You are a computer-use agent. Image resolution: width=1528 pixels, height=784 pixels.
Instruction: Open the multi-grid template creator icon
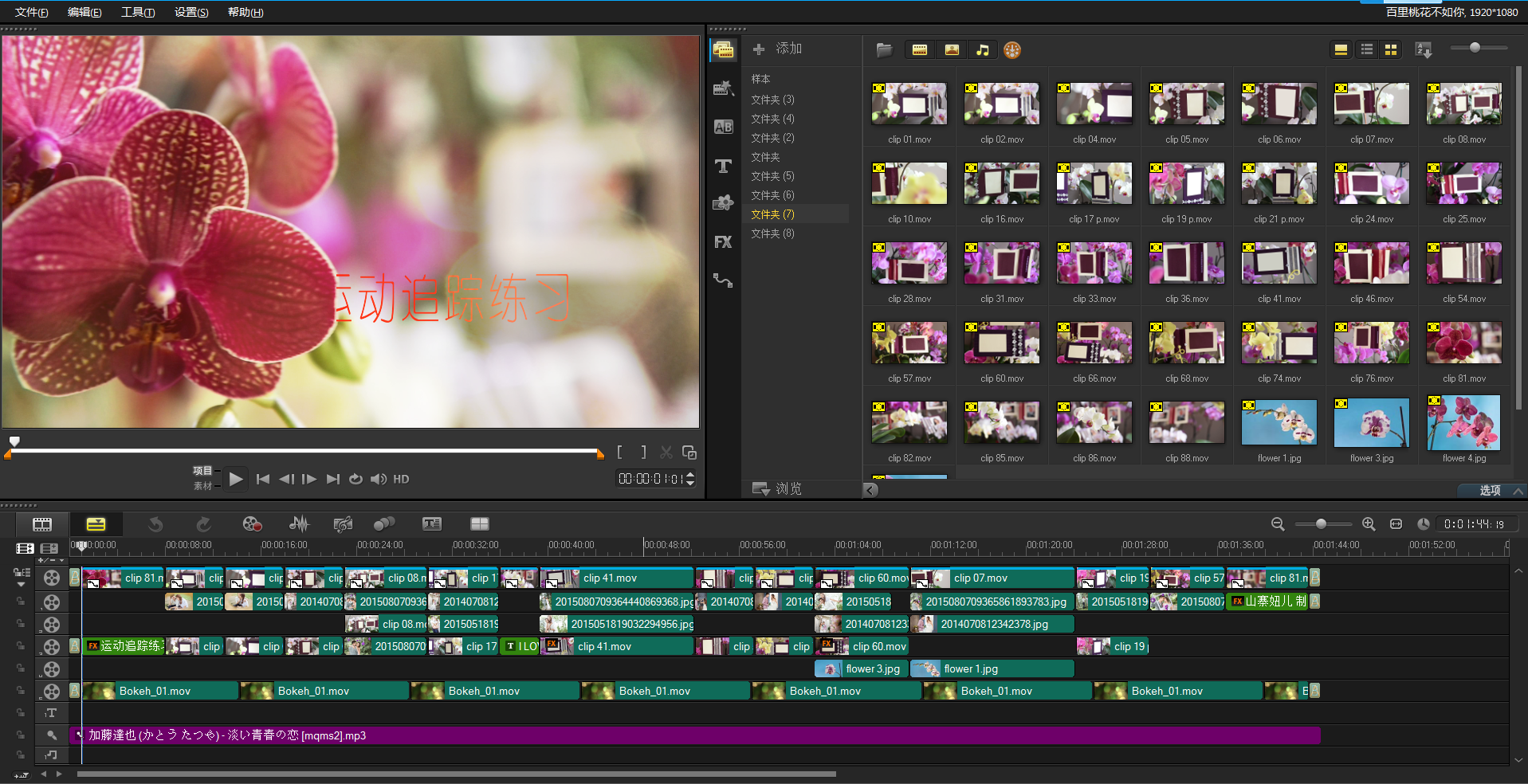point(480,523)
